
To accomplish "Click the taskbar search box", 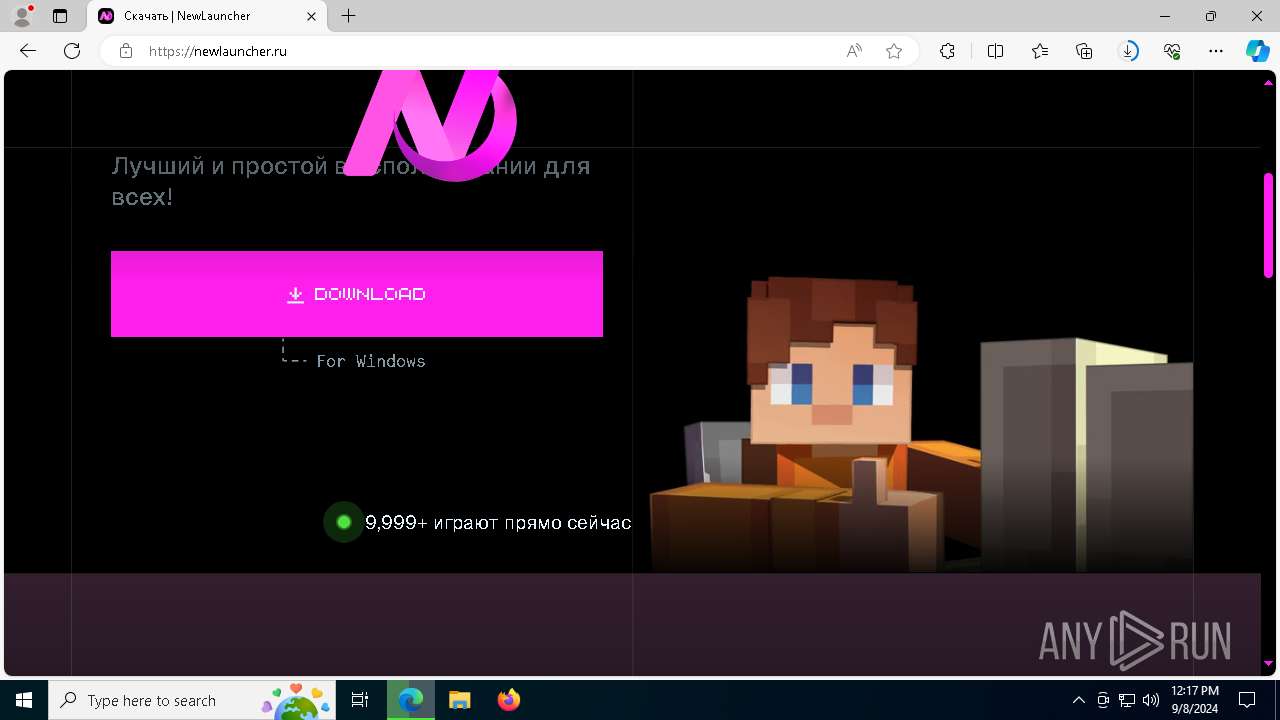I will pyautogui.click(x=193, y=700).
